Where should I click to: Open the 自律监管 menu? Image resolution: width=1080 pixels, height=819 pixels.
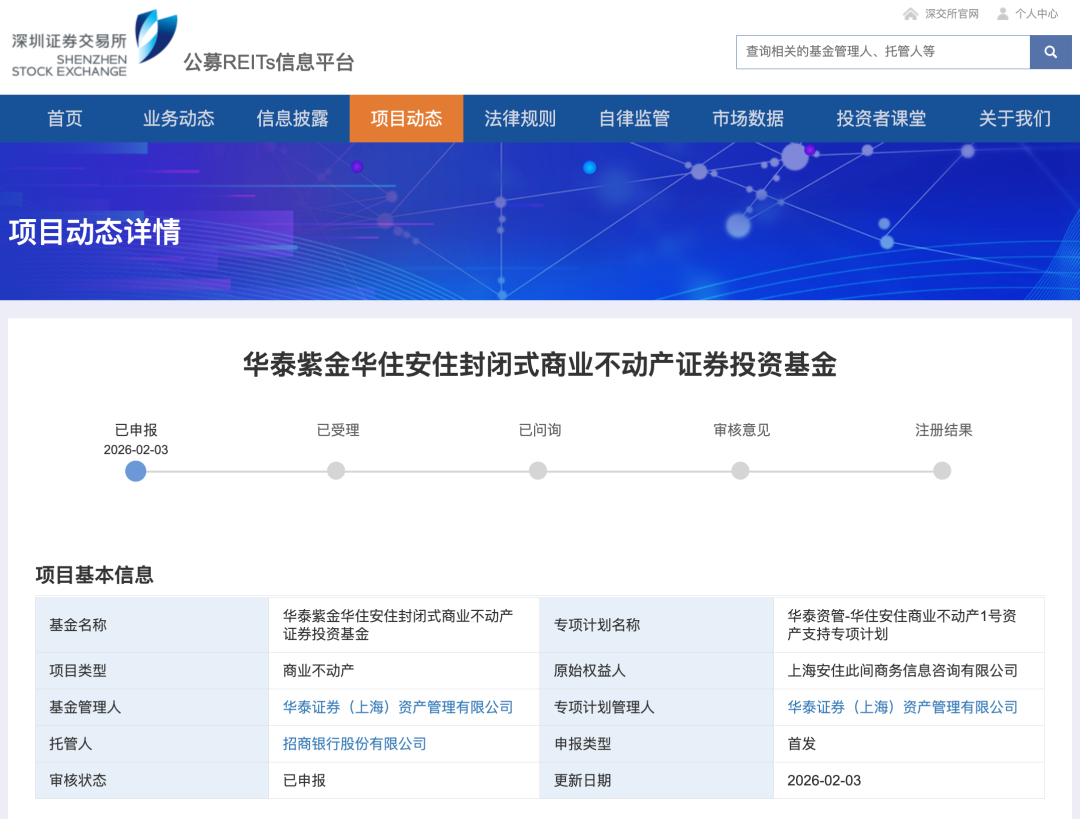coord(634,118)
